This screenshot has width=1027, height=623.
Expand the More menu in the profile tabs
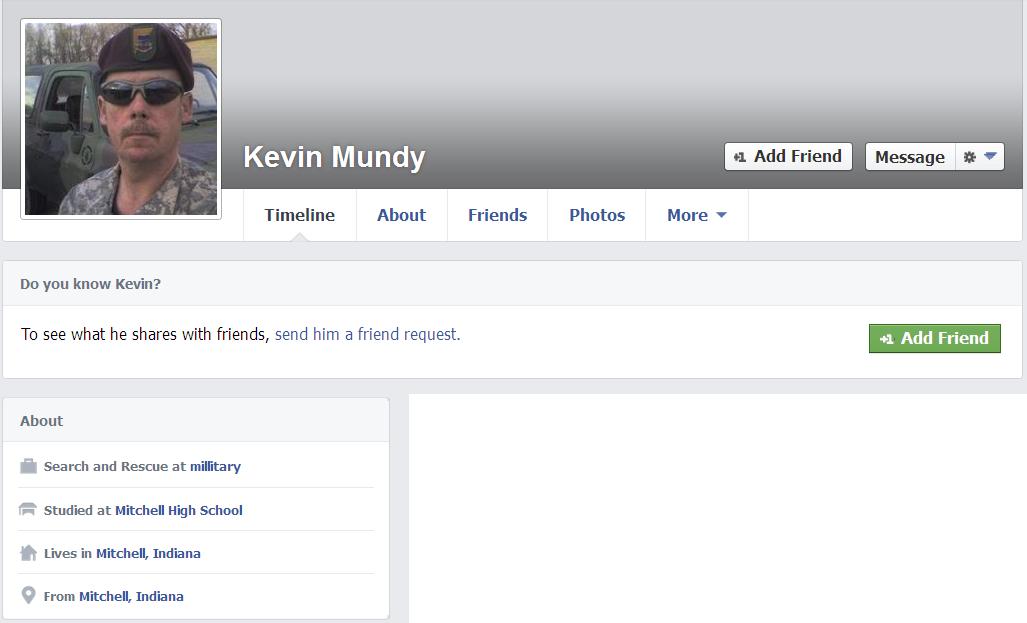[x=697, y=215]
